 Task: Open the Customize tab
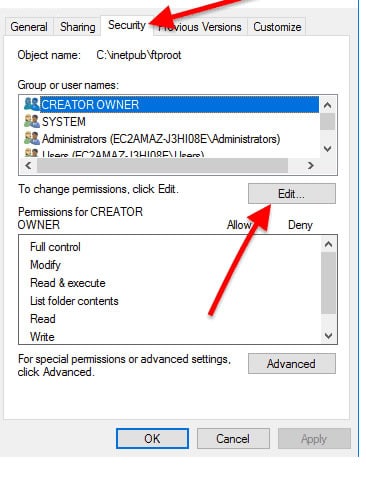point(277,27)
